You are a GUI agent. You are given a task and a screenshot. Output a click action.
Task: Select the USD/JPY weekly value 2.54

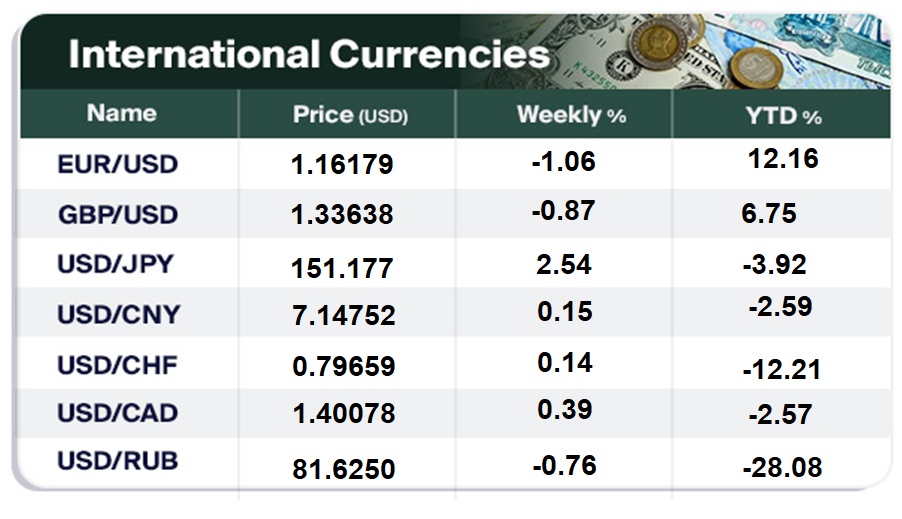[x=564, y=265]
